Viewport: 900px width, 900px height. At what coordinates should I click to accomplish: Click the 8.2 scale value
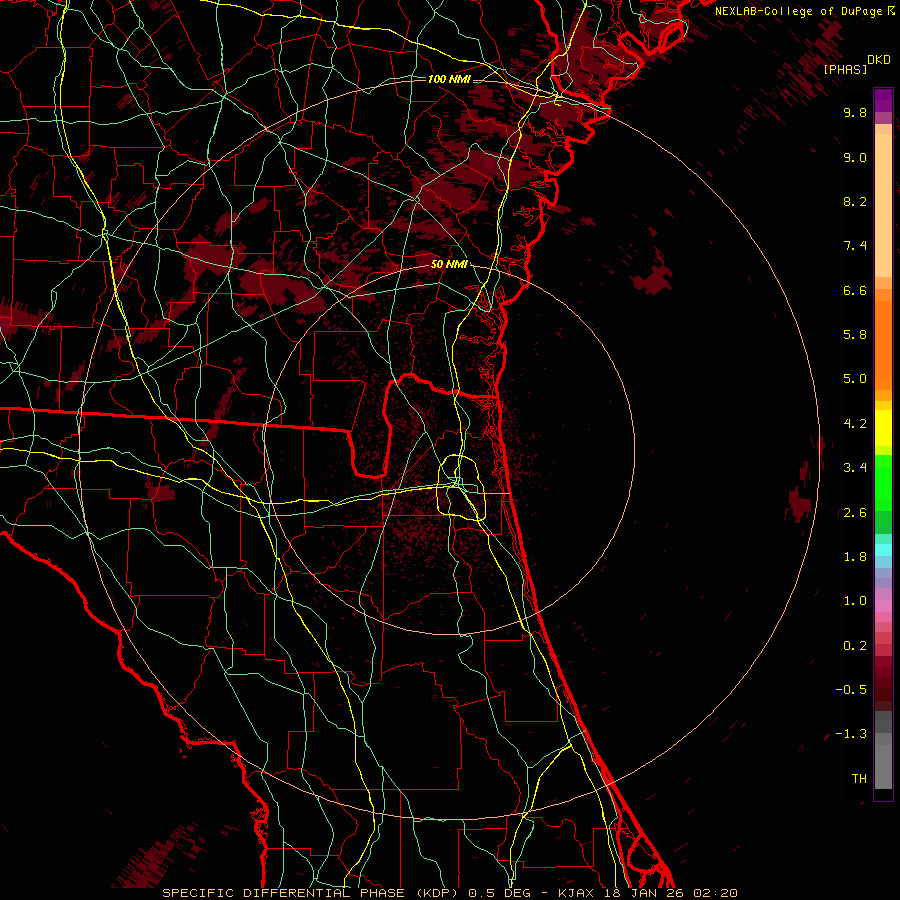[x=855, y=201]
